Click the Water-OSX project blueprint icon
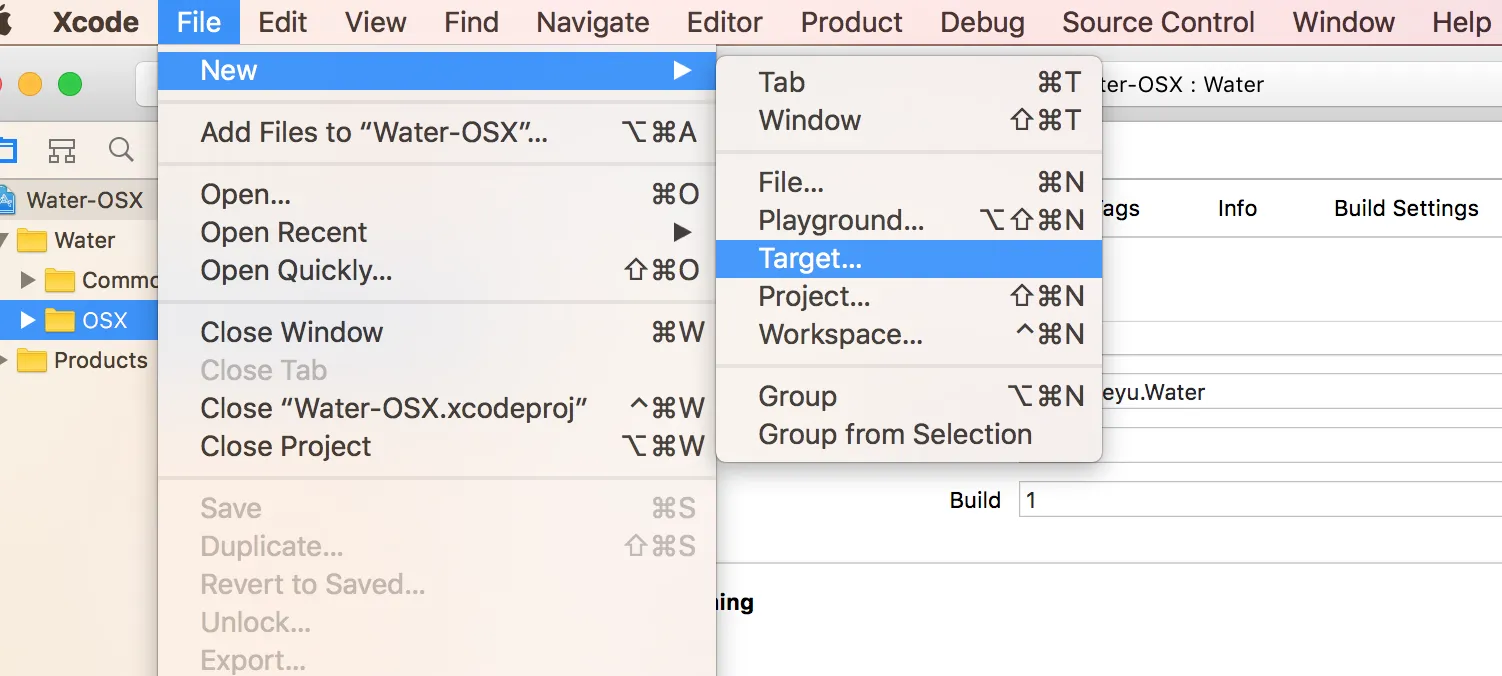 pyautogui.click(x=8, y=200)
